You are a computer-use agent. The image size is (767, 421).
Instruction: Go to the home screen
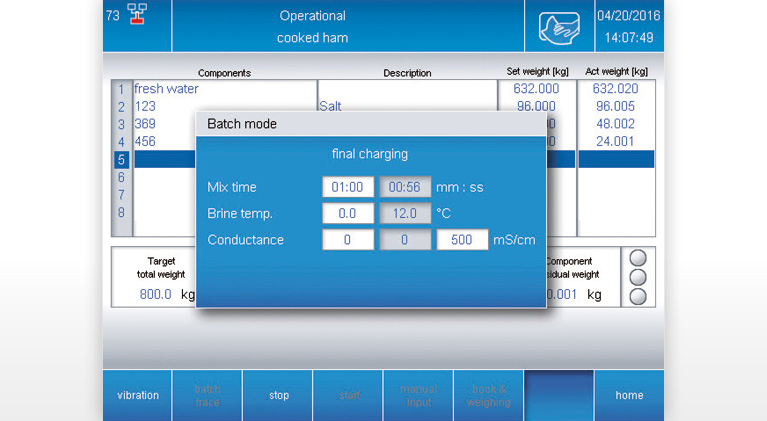pyautogui.click(x=629, y=395)
